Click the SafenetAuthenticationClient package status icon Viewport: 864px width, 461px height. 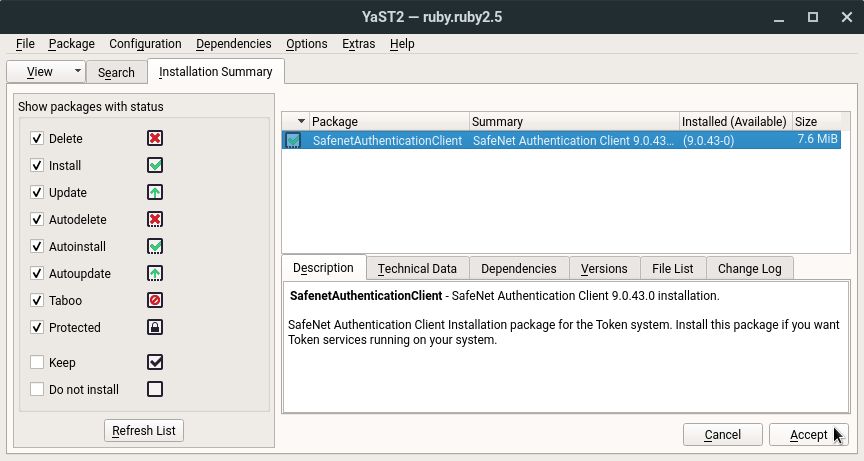[293, 140]
